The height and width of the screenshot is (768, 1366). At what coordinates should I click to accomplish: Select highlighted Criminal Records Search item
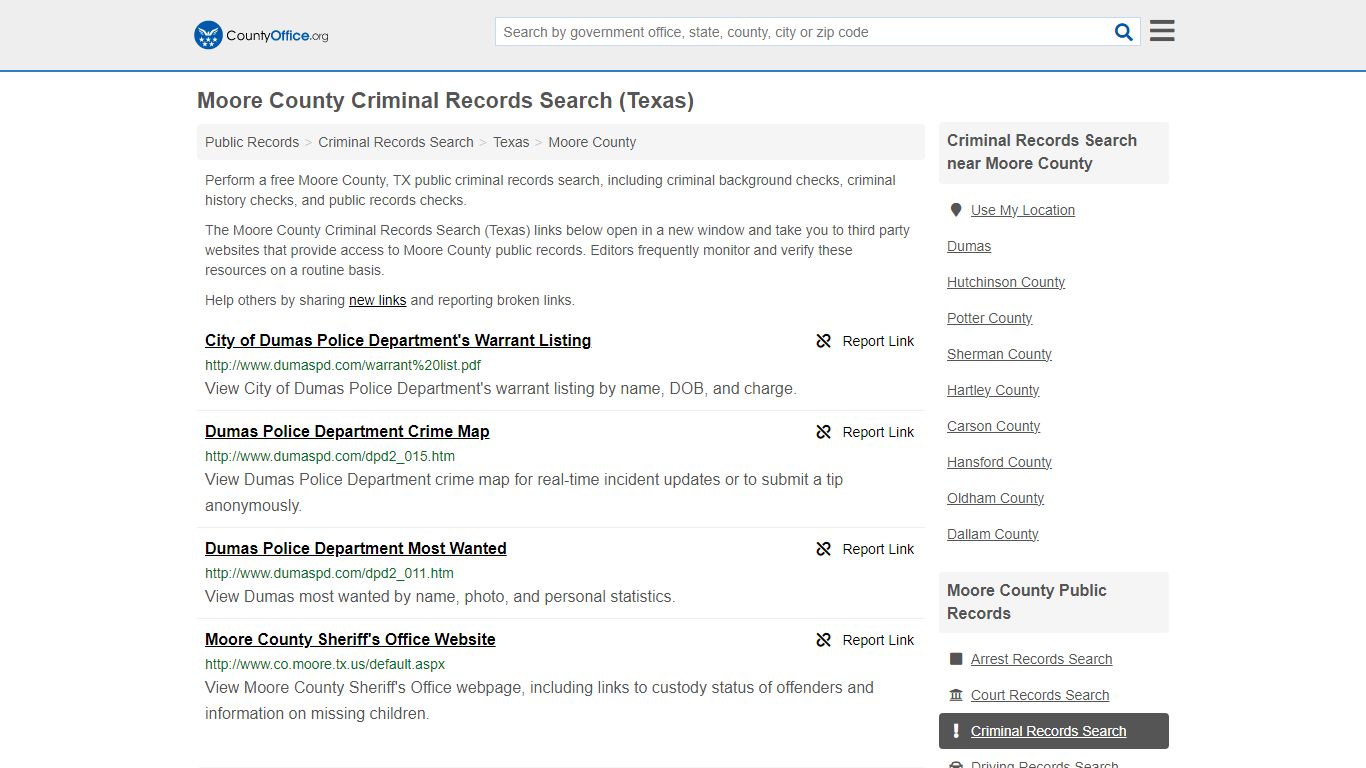tap(1054, 731)
